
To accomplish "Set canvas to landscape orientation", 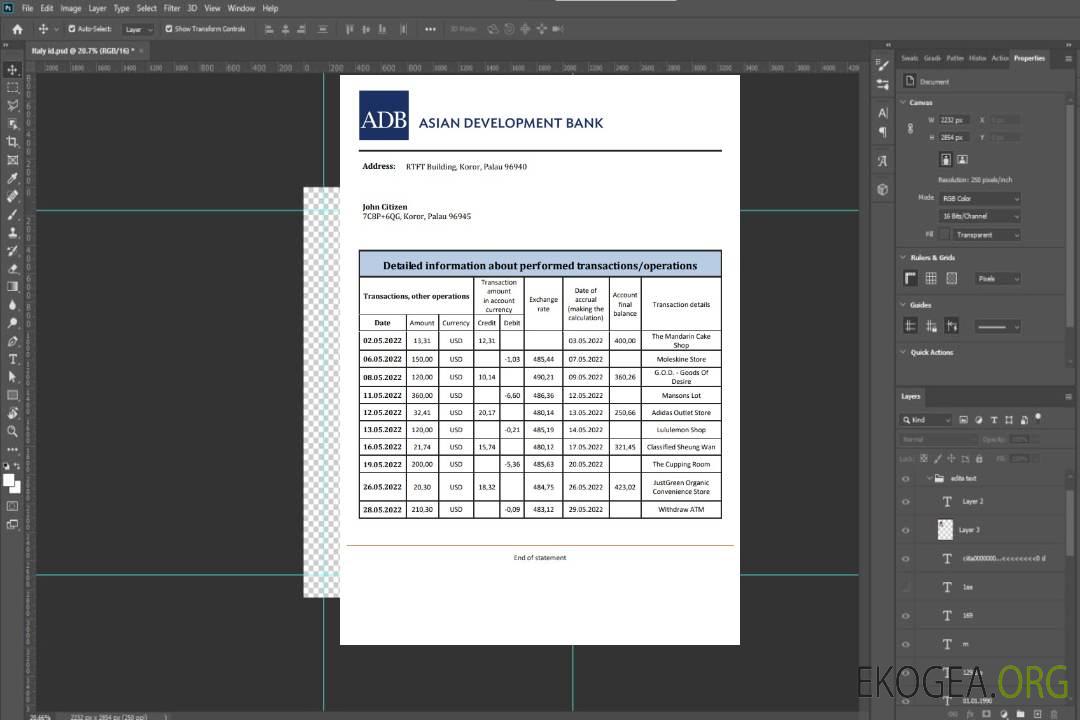I will 962,159.
